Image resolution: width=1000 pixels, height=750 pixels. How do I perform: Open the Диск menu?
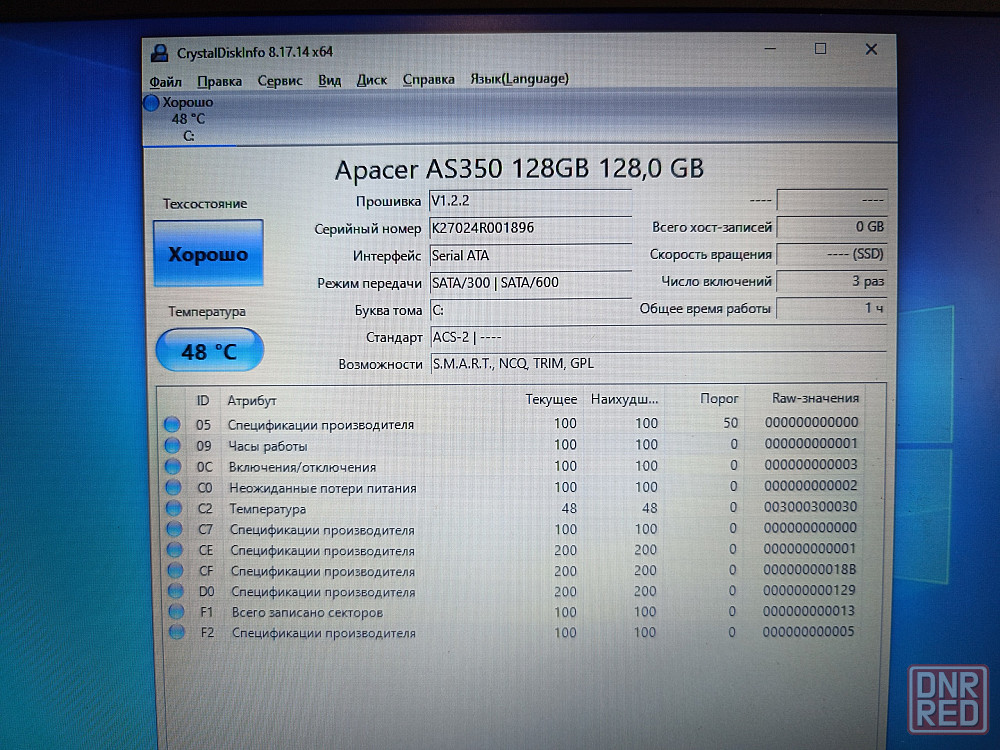pyautogui.click(x=372, y=80)
